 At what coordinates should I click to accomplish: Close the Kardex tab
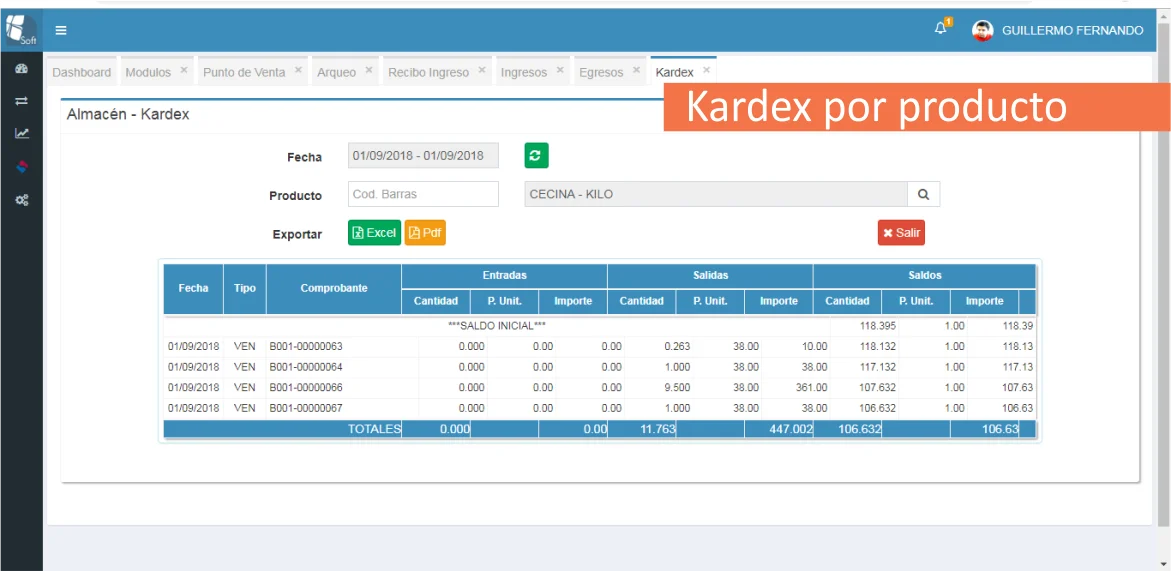coord(706,71)
